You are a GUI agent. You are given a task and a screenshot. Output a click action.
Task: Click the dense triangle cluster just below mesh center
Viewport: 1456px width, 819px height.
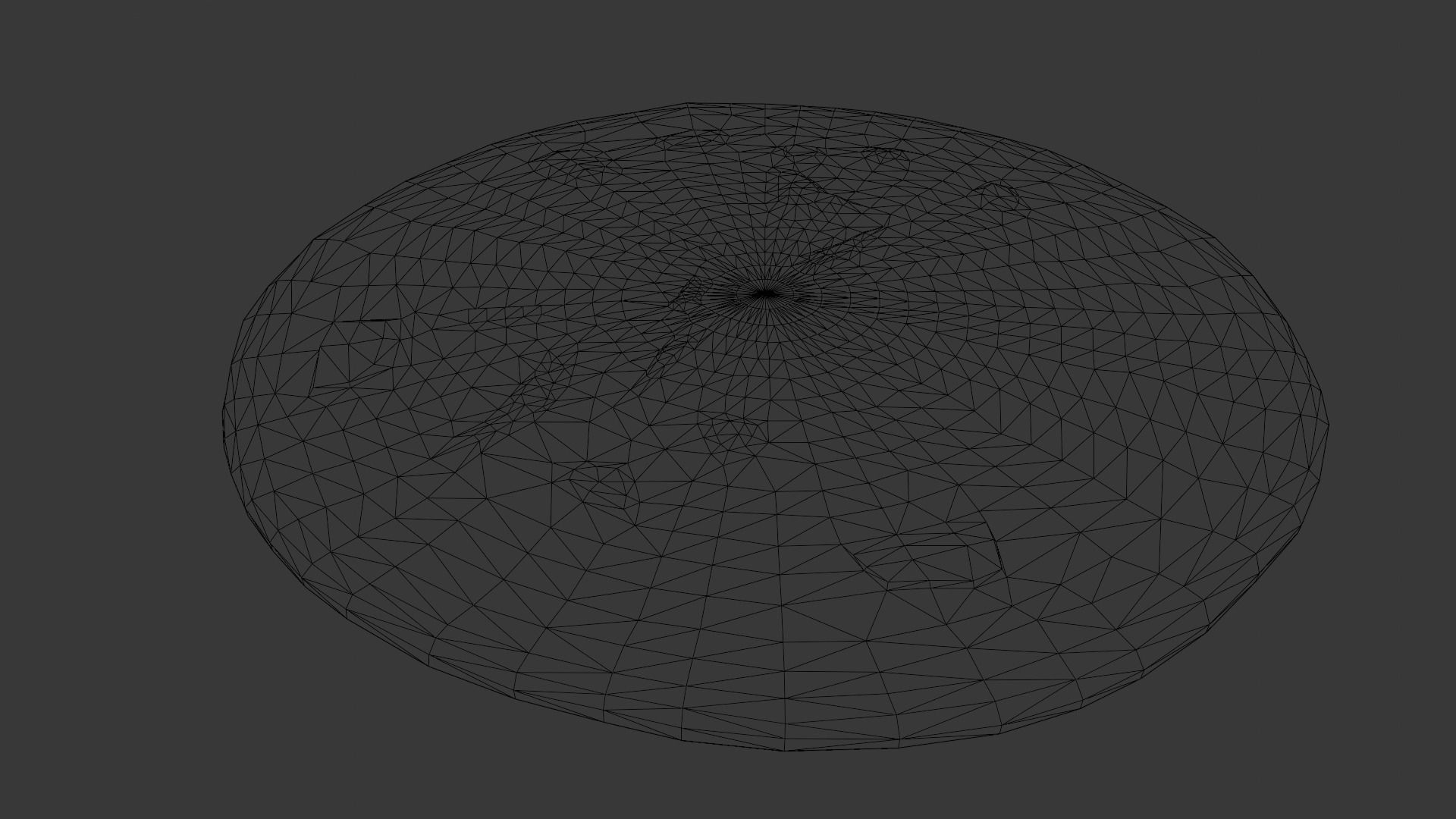pos(733,431)
